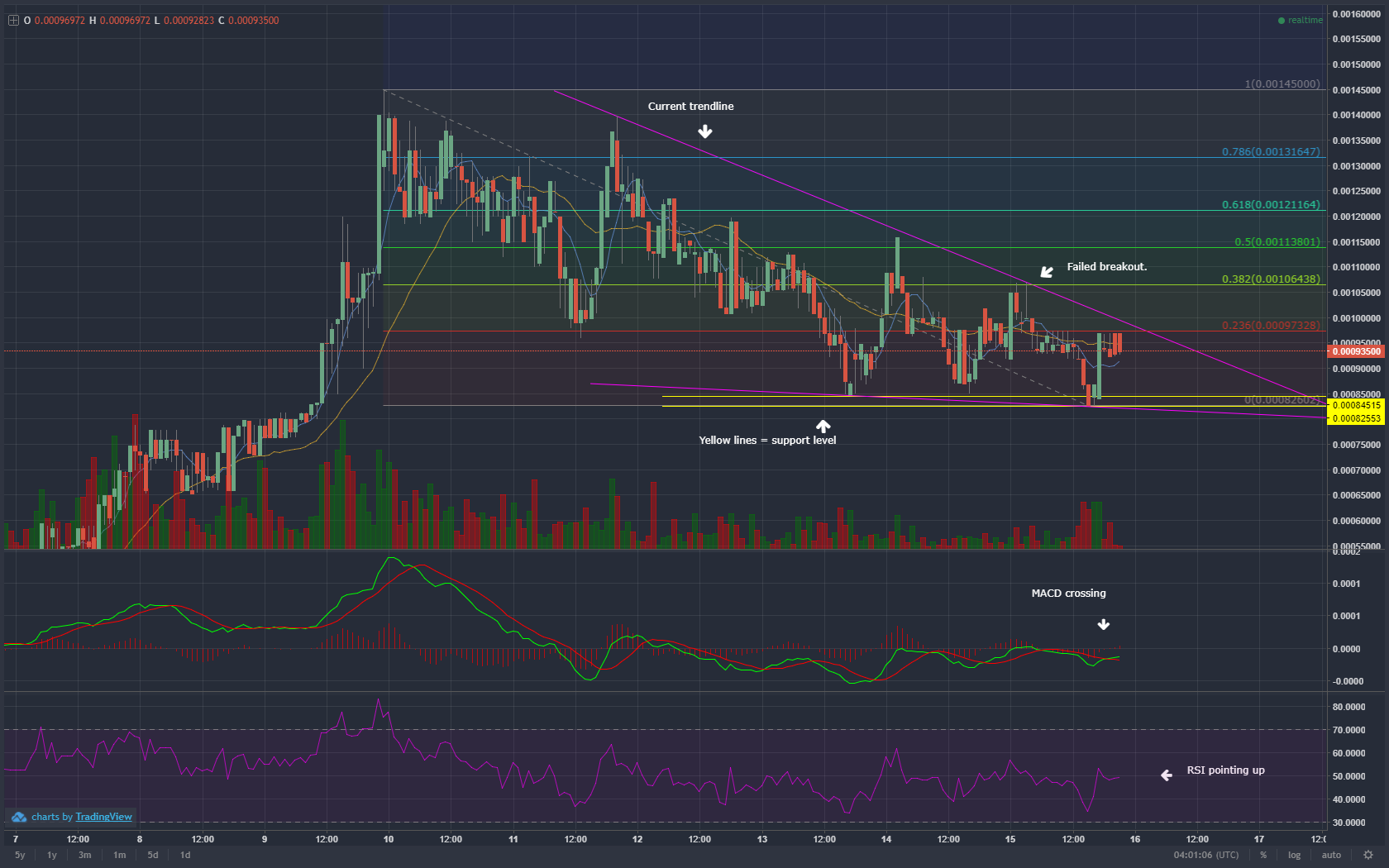Screen dimensions: 1389x868
Task: Toggle auto scale with auto button
Action: [1331, 855]
